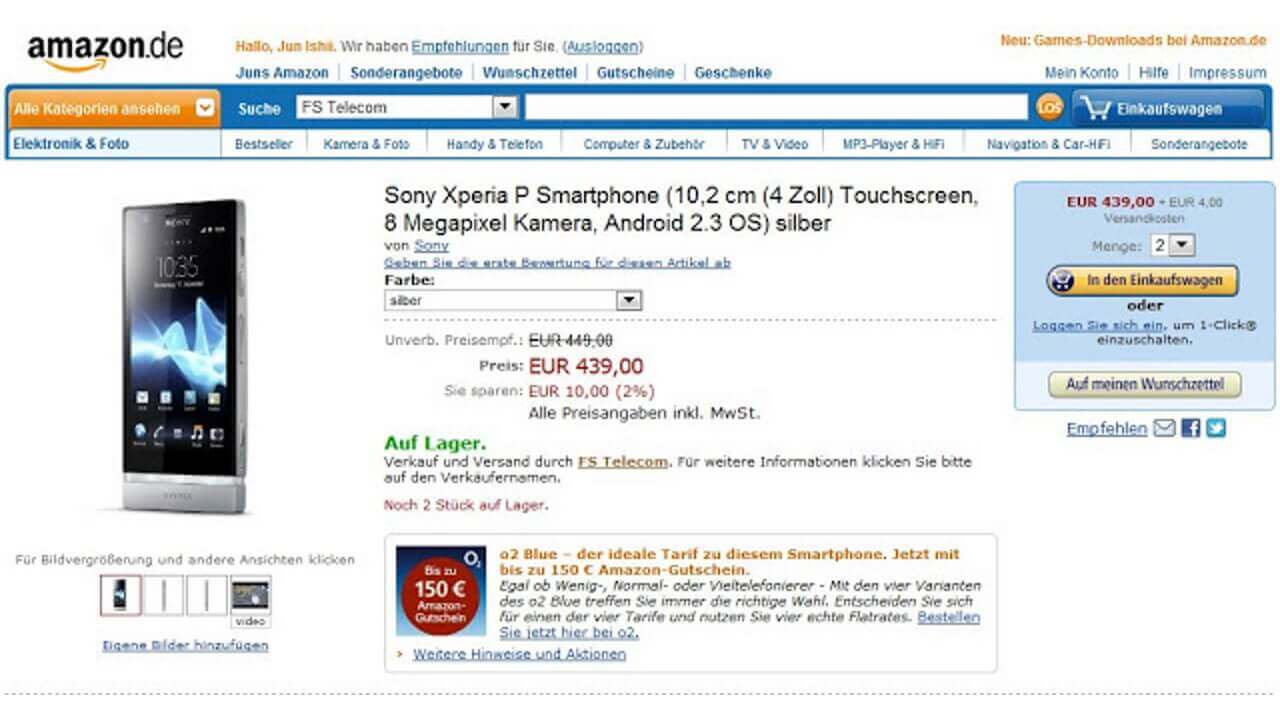
Task: Select the first phone thumbnail image
Action: [120, 595]
